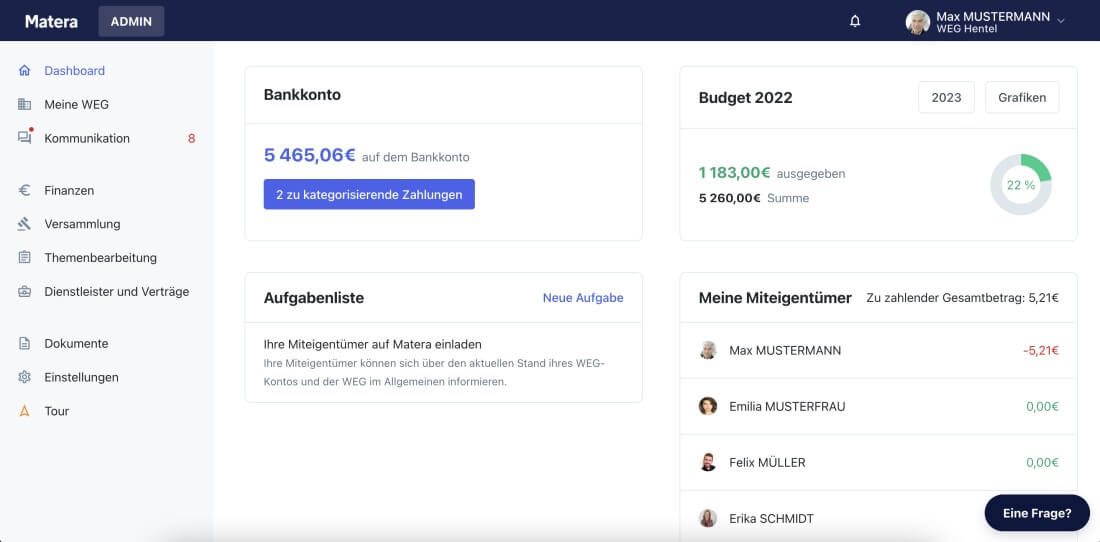Start the Tour from sidebar
Image resolution: width=1100 pixels, height=542 pixels.
(x=56, y=411)
